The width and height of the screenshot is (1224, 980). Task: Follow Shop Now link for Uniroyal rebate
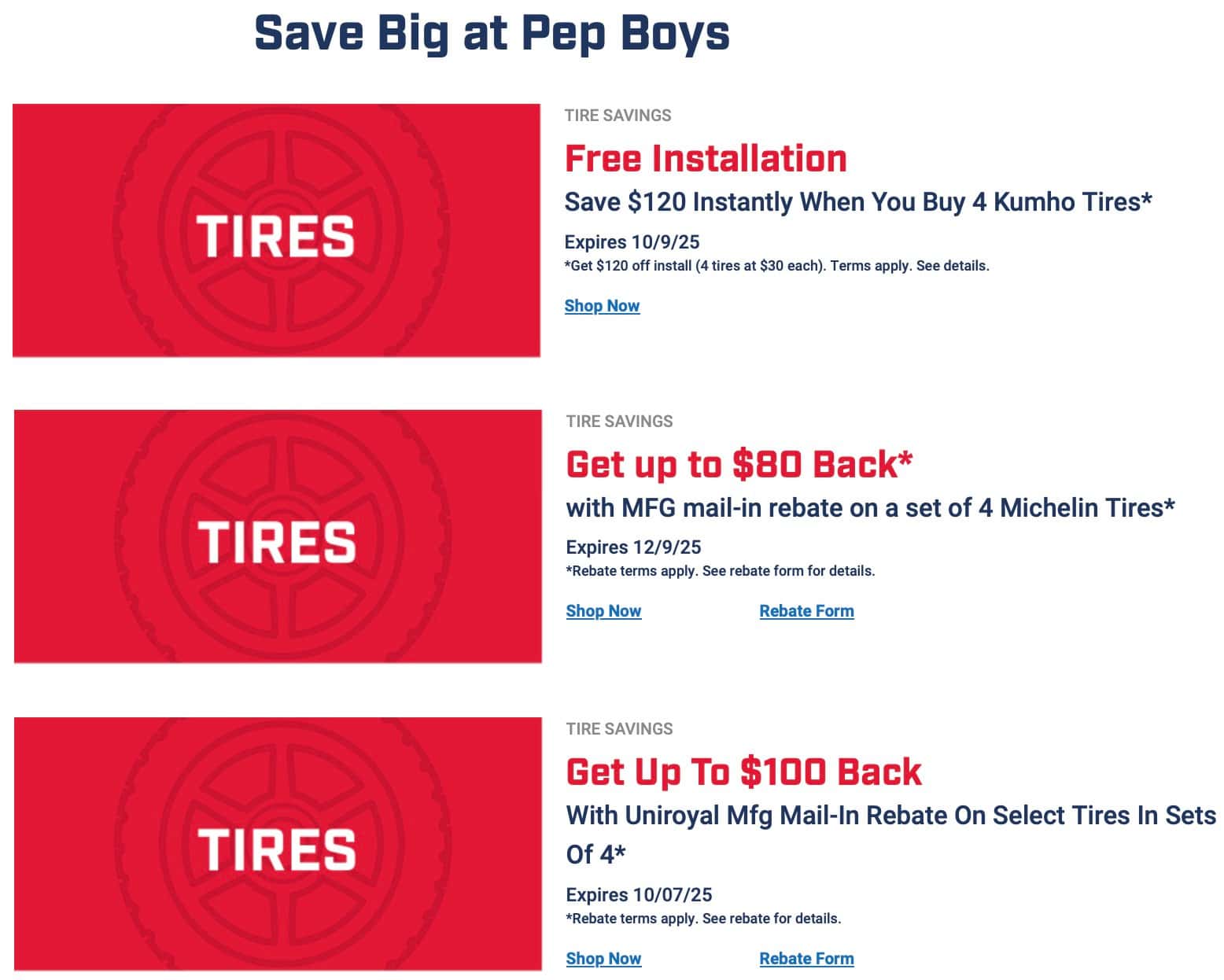click(603, 959)
